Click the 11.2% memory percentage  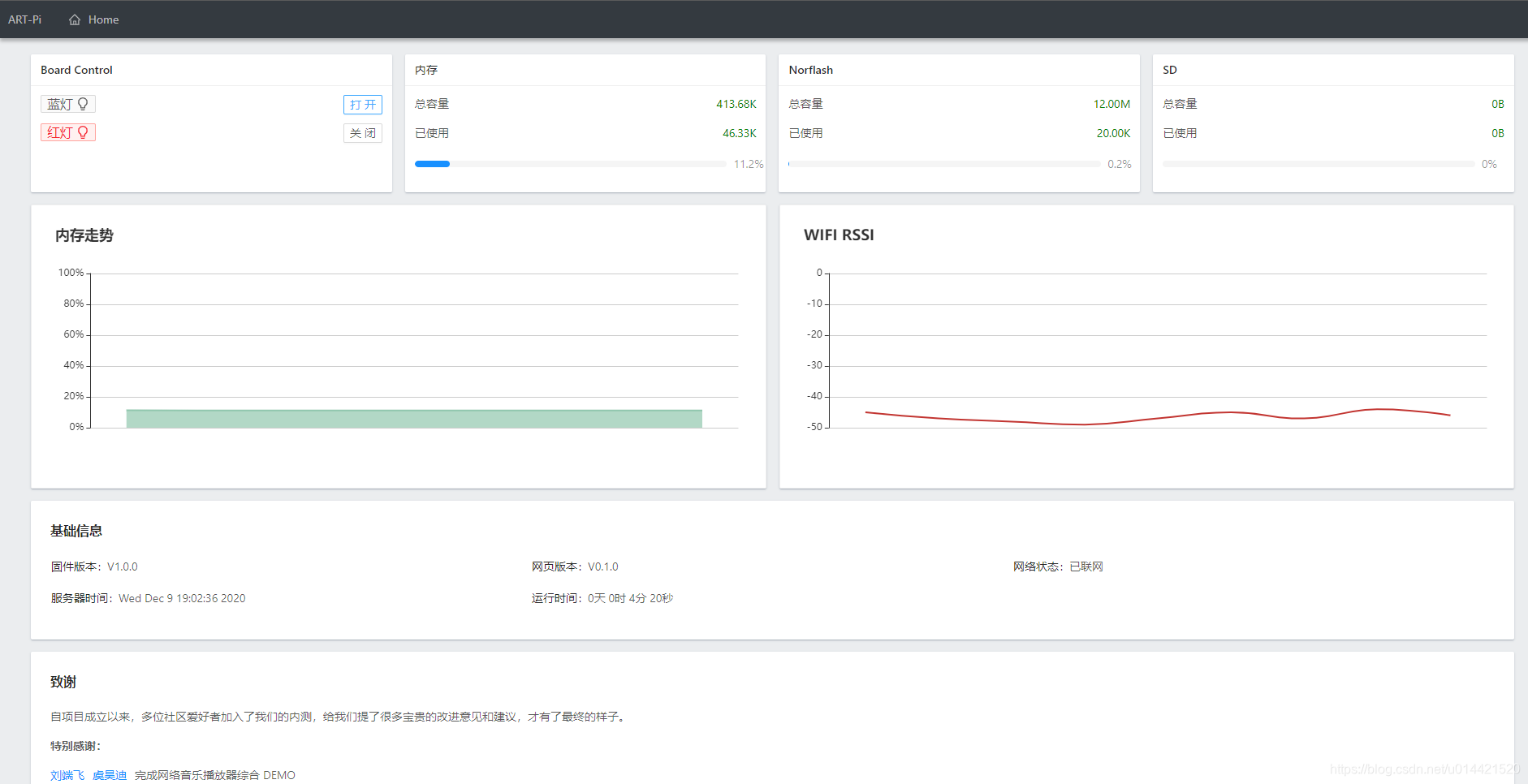coord(749,164)
